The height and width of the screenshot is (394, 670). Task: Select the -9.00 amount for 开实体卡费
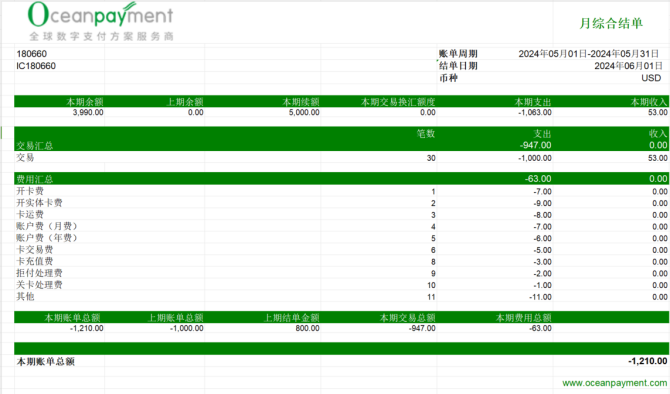click(542, 203)
